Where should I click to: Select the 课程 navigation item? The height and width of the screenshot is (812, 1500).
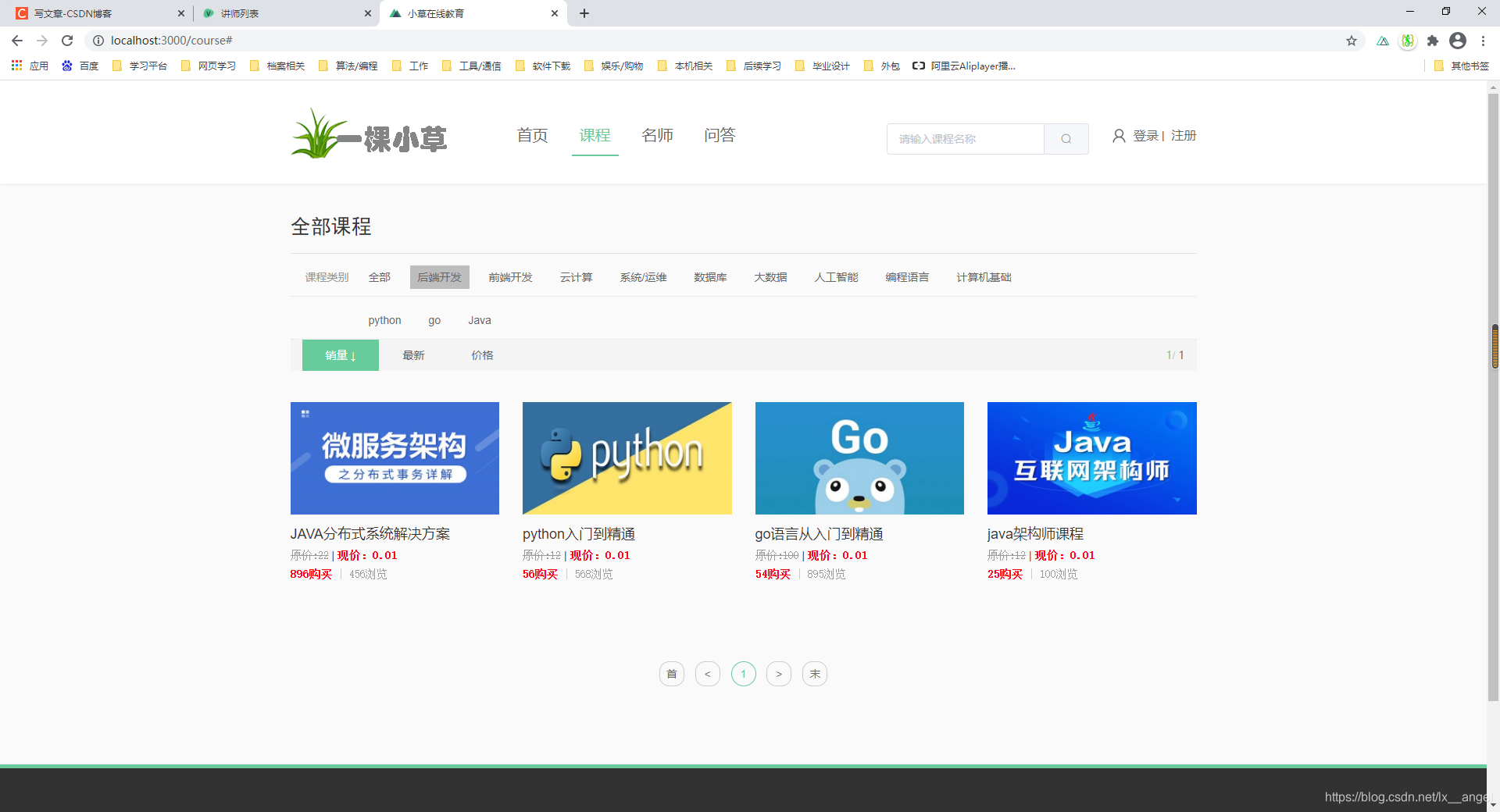(x=595, y=135)
